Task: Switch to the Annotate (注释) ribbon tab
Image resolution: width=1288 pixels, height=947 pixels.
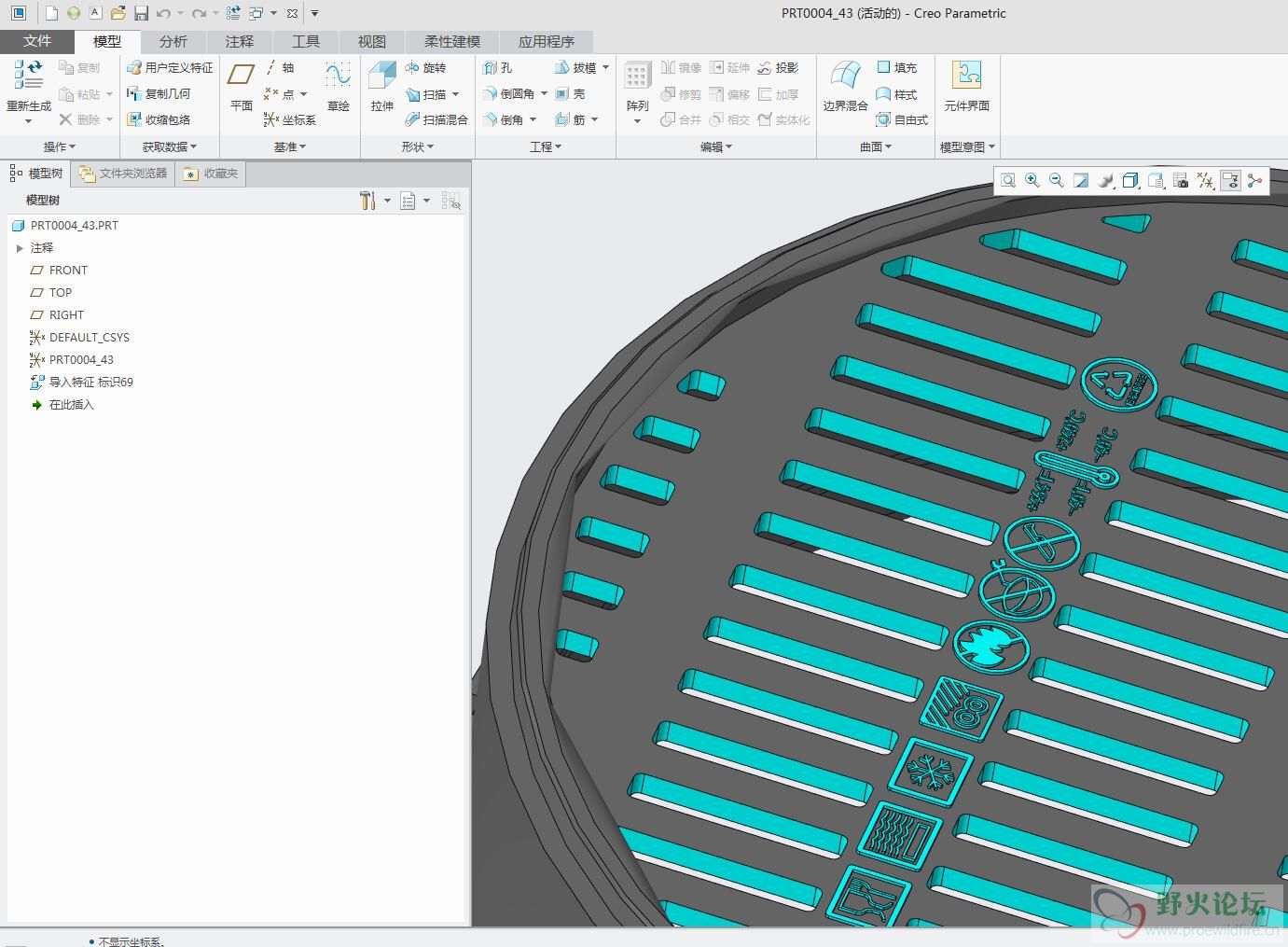Action: coord(239,41)
